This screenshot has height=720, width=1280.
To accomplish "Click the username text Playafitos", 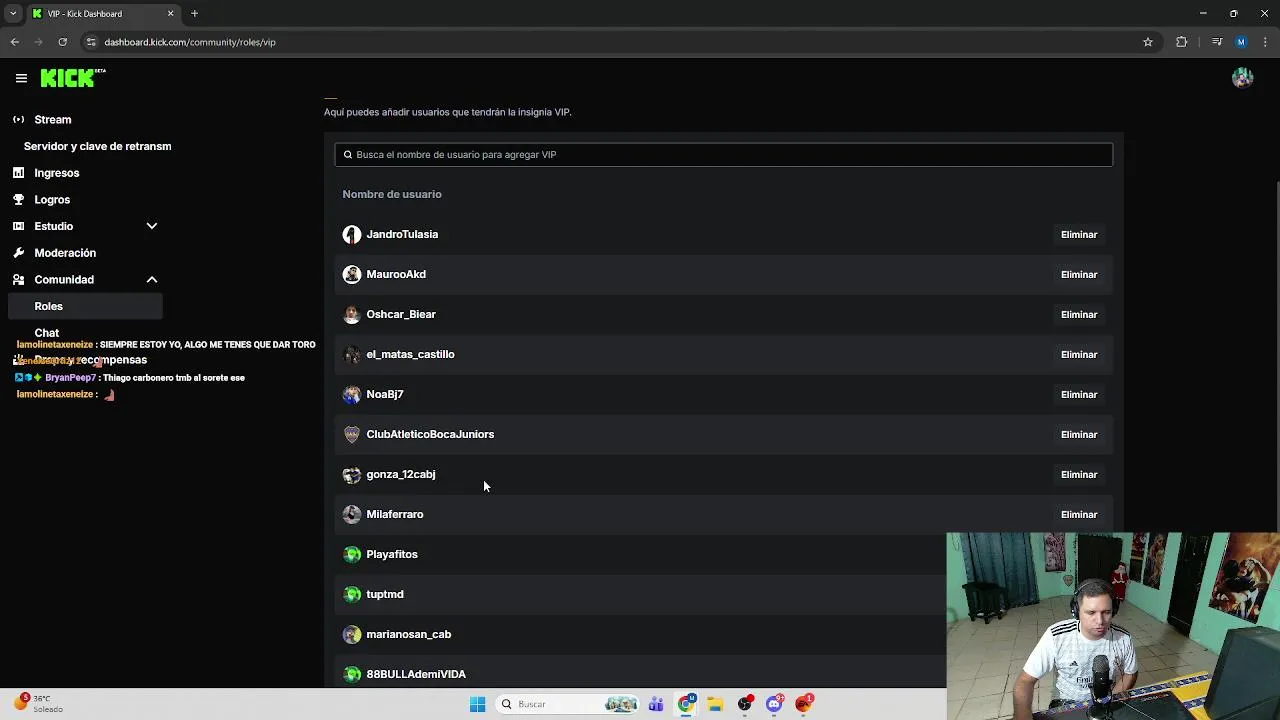I will point(392,554).
